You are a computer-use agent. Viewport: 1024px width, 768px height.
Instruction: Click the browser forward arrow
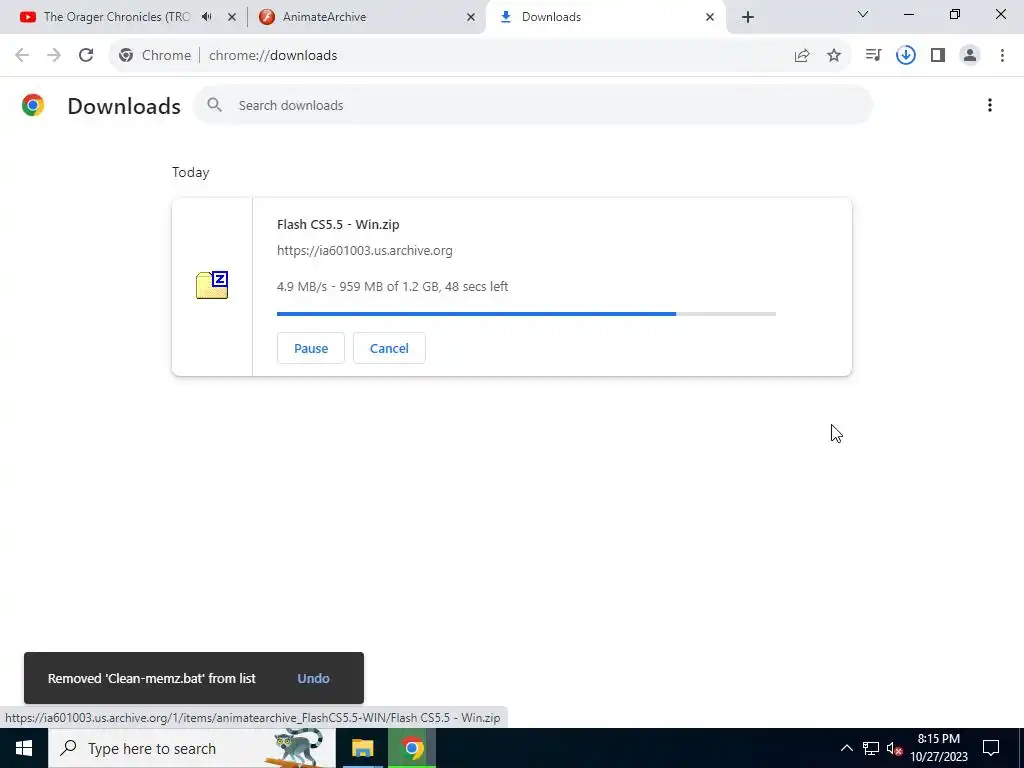54,56
